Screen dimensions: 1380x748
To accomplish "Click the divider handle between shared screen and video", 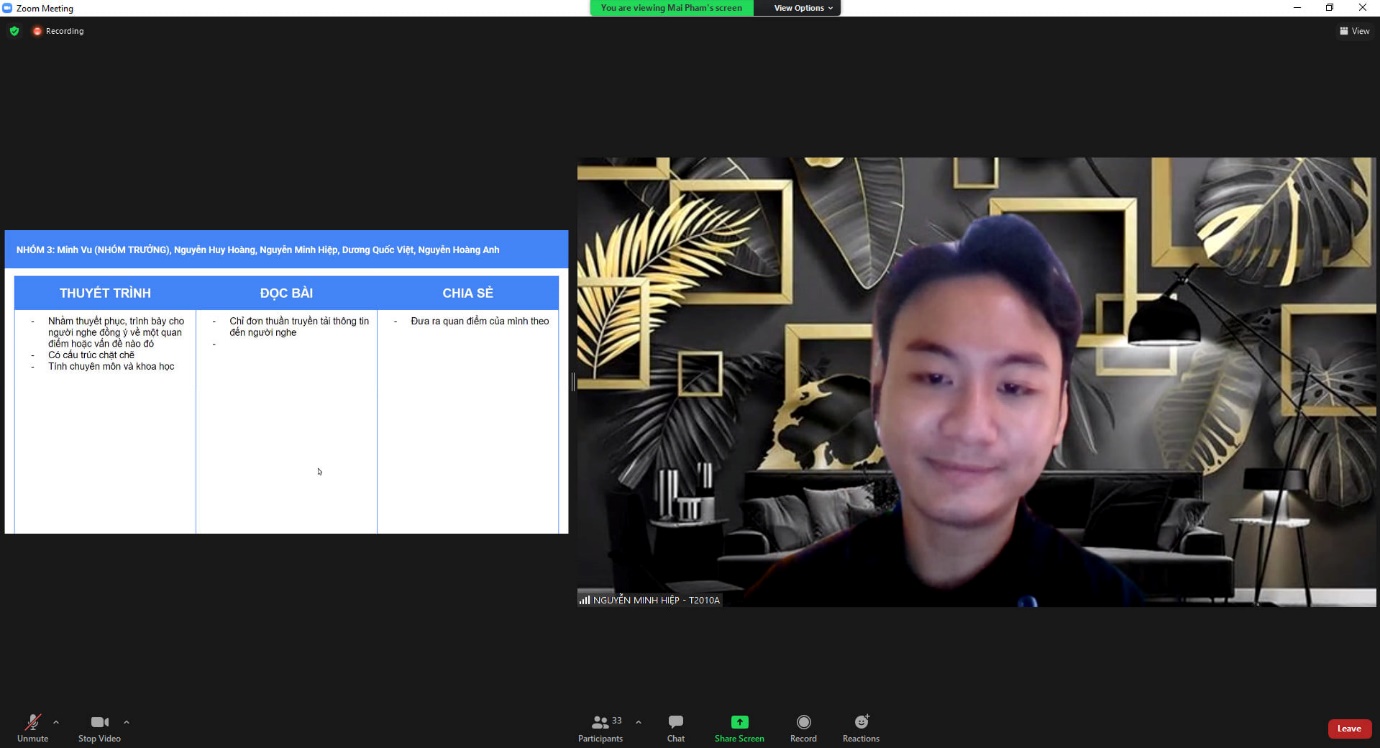I will click(x=573, y=381).
